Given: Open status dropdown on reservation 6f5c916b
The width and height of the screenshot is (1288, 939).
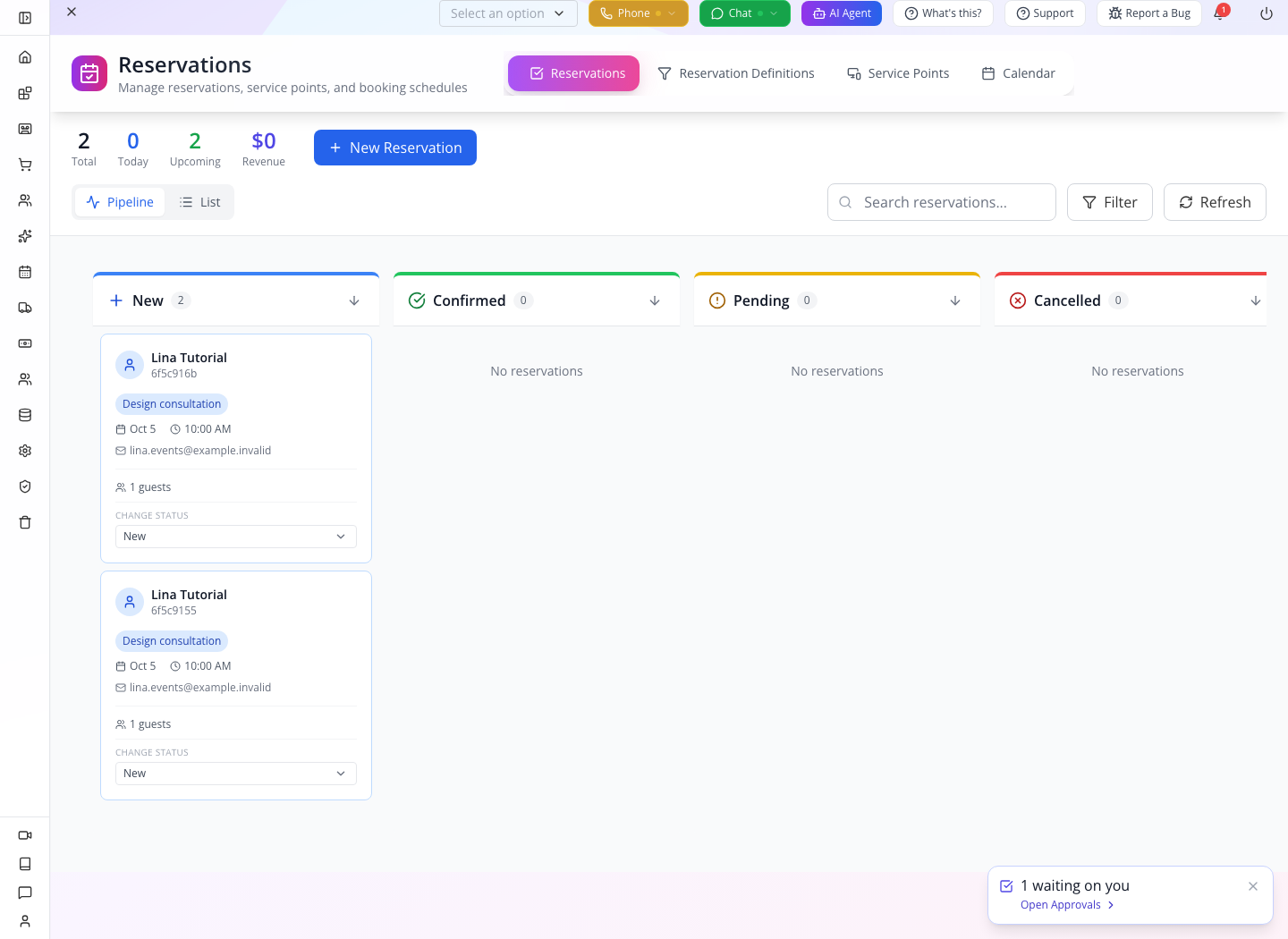Looking at the screenshot, I should (236, 537).
